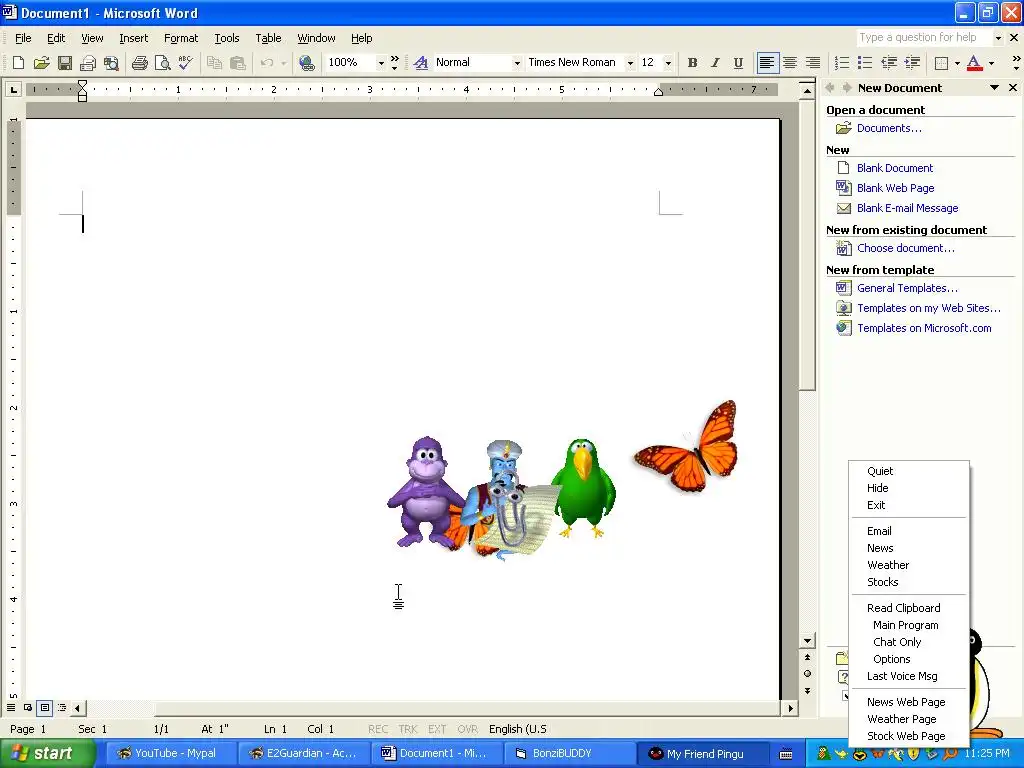Click the Next Page double-arrow button
1024x768 pixels.
pos(807,691)
